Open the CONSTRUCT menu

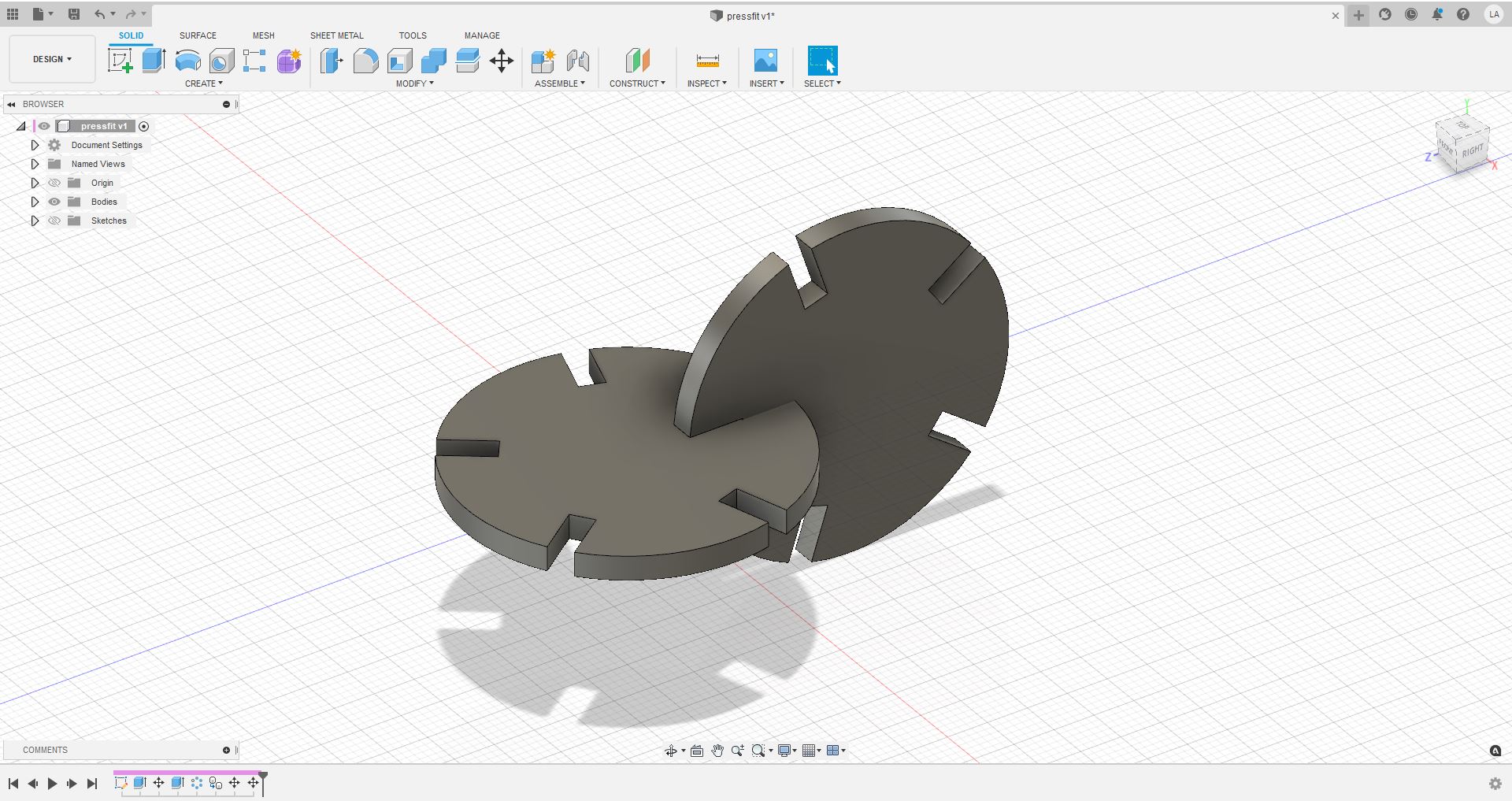[x=637, y=83]
